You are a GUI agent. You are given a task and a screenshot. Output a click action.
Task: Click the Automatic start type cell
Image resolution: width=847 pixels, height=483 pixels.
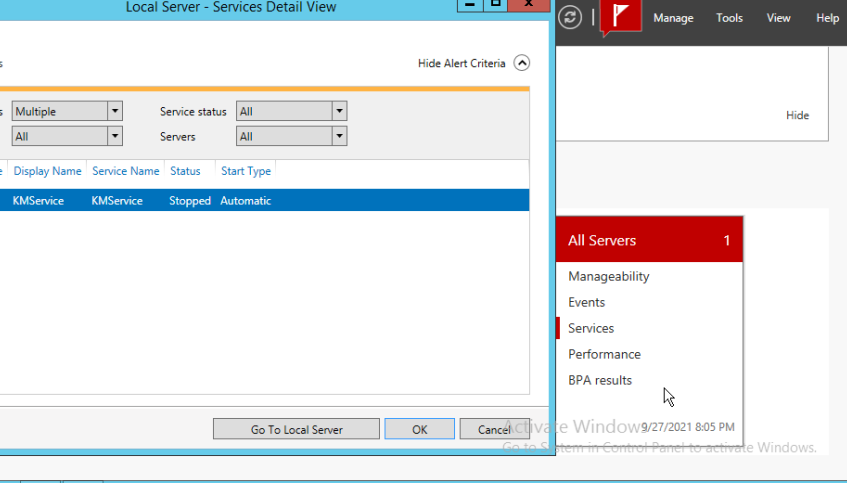tap(246, 200)
